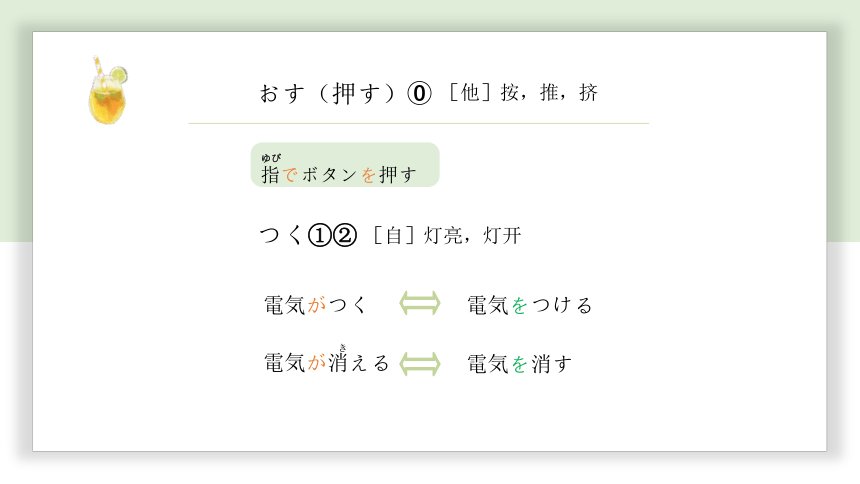Click the iced tea drink image
Image resolution: width=860 pixels, height=484 pixels.
[108, 90]
